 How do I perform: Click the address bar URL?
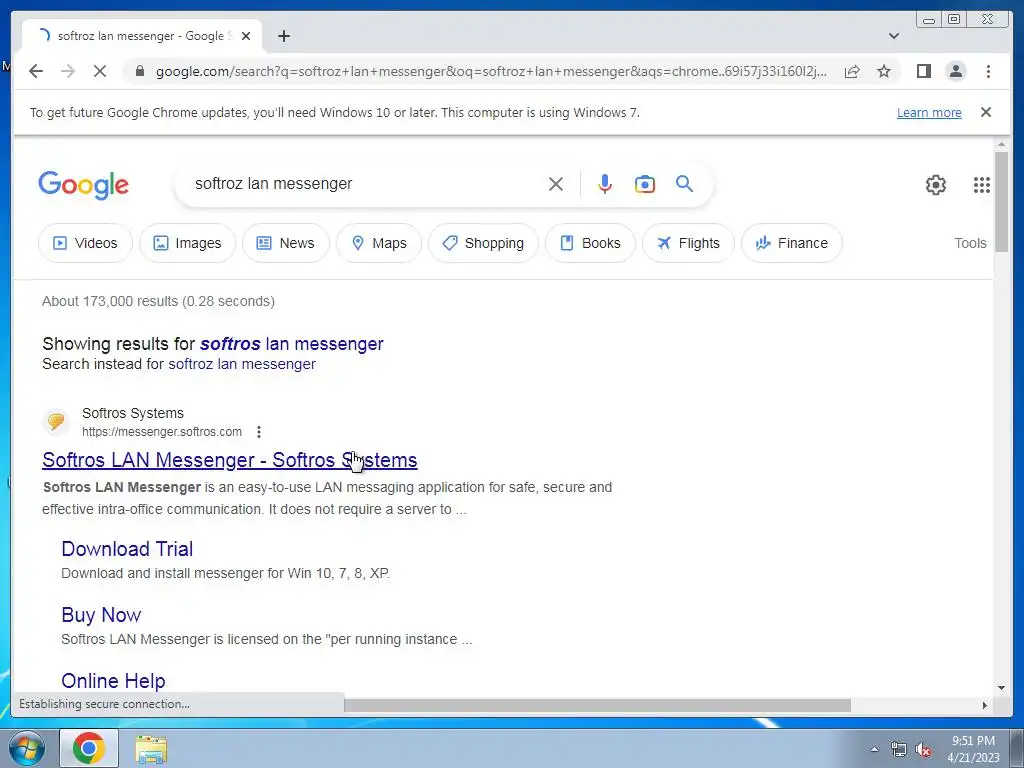click(x=491, y=71)
